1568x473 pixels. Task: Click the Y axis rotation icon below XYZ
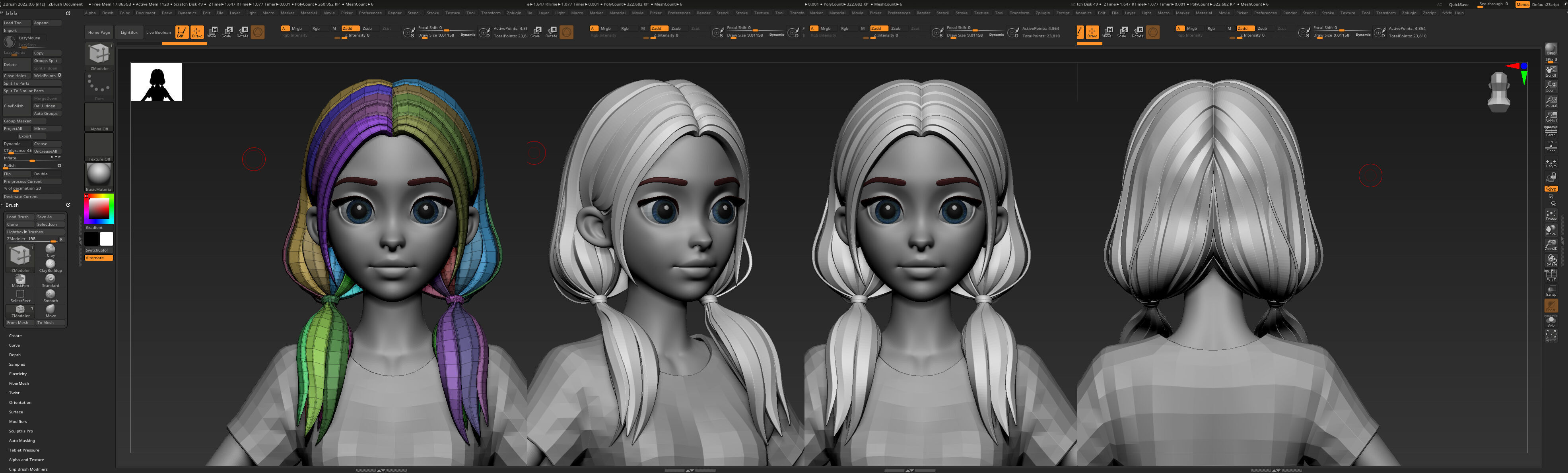coord(1551,197)
